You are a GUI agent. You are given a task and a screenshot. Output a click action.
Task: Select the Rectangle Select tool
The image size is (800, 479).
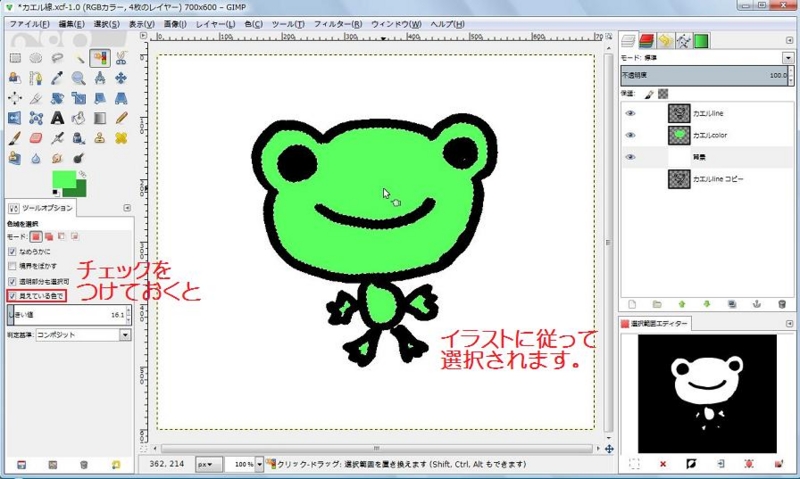tap(15, 58)
